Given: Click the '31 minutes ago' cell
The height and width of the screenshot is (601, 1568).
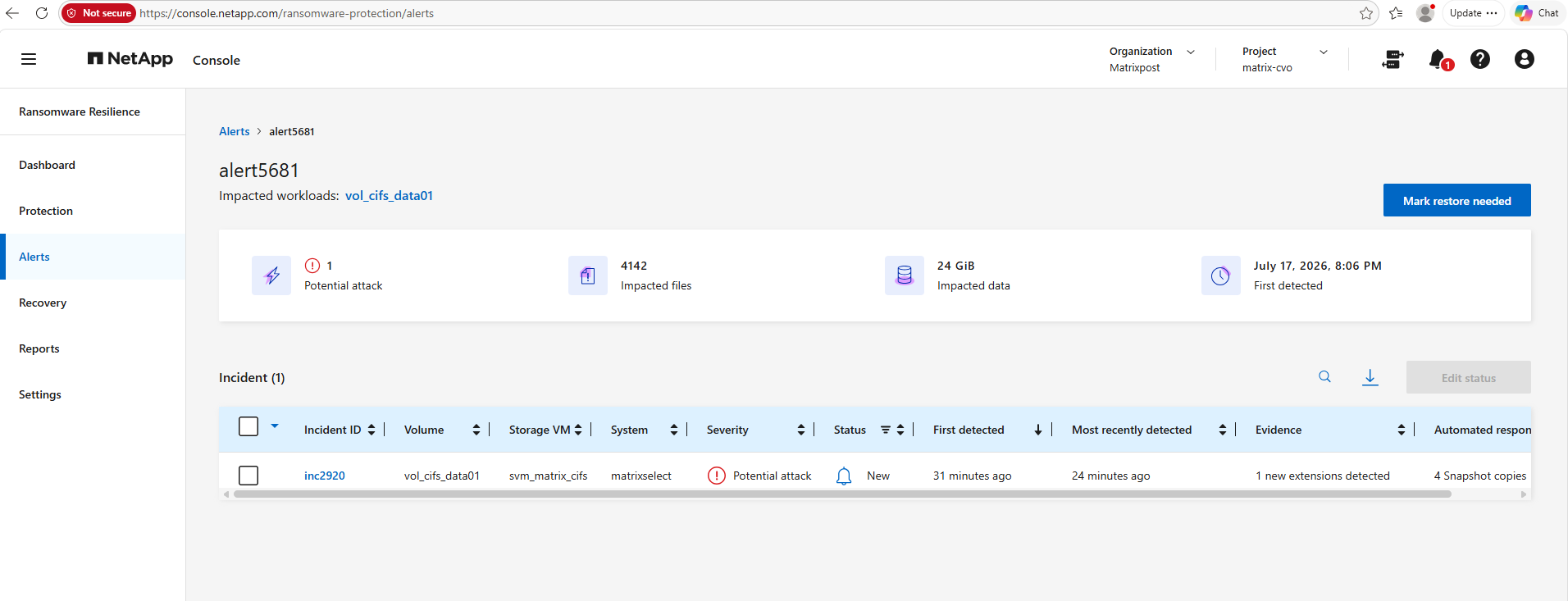Looking at the screenshot, I should coord(973,476).
